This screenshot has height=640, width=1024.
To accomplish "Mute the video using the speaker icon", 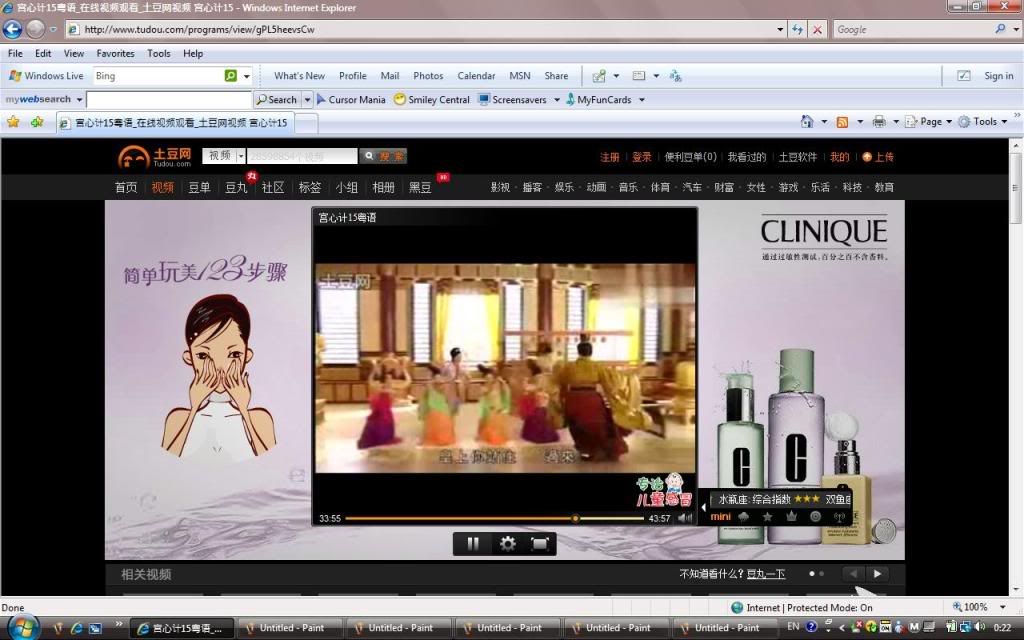I will click(685, 518).
